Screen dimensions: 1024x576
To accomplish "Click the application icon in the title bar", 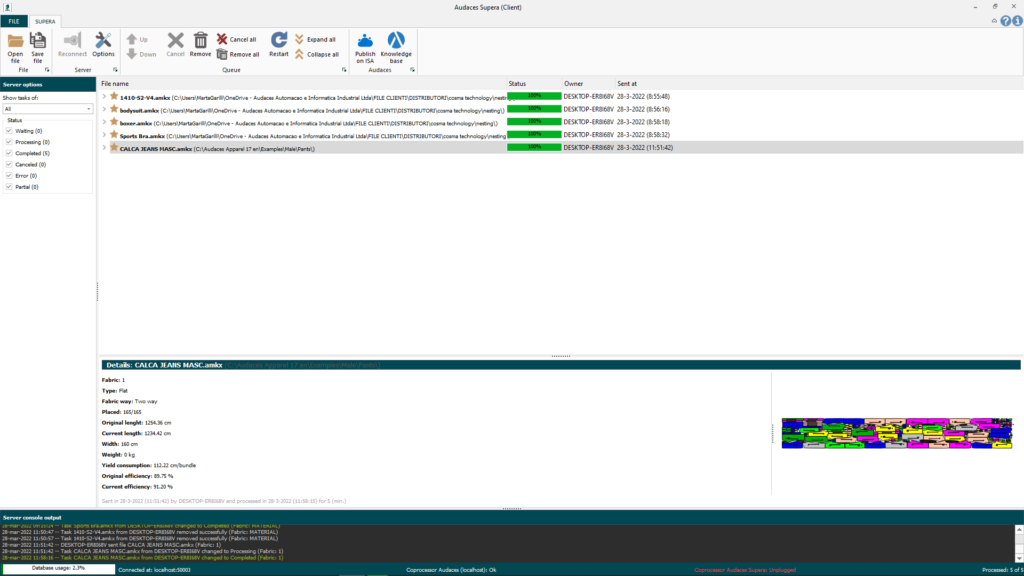I will tap(7, 7).
